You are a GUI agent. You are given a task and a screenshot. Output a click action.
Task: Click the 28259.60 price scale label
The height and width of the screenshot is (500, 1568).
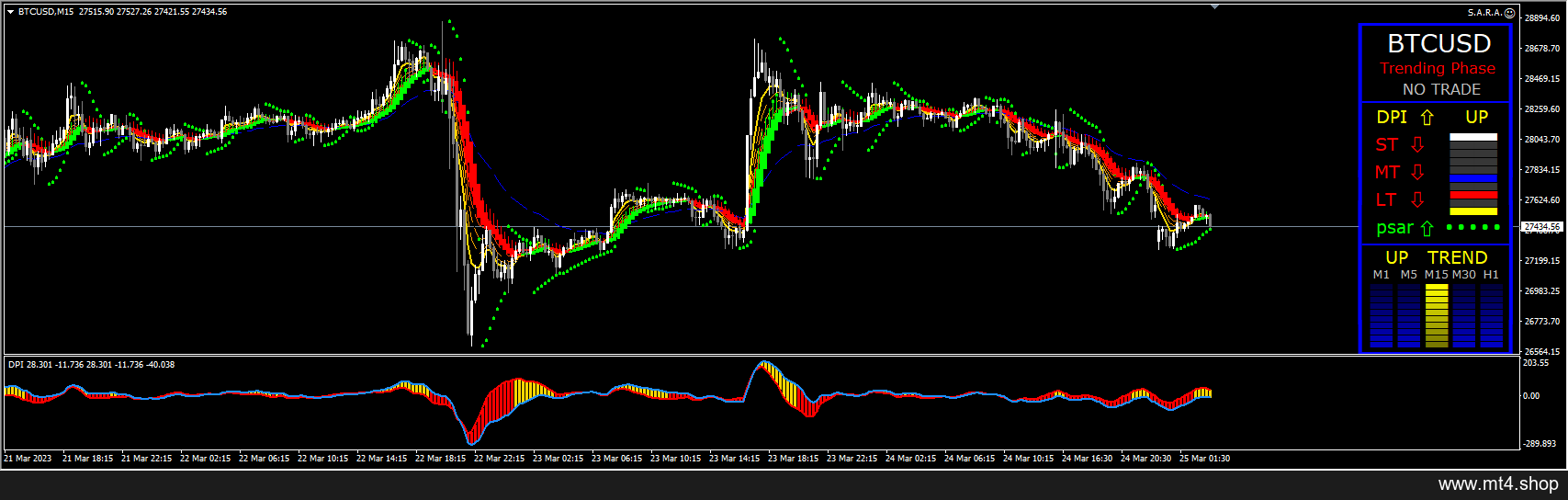pyautogui.click(x=1542, y=109)
